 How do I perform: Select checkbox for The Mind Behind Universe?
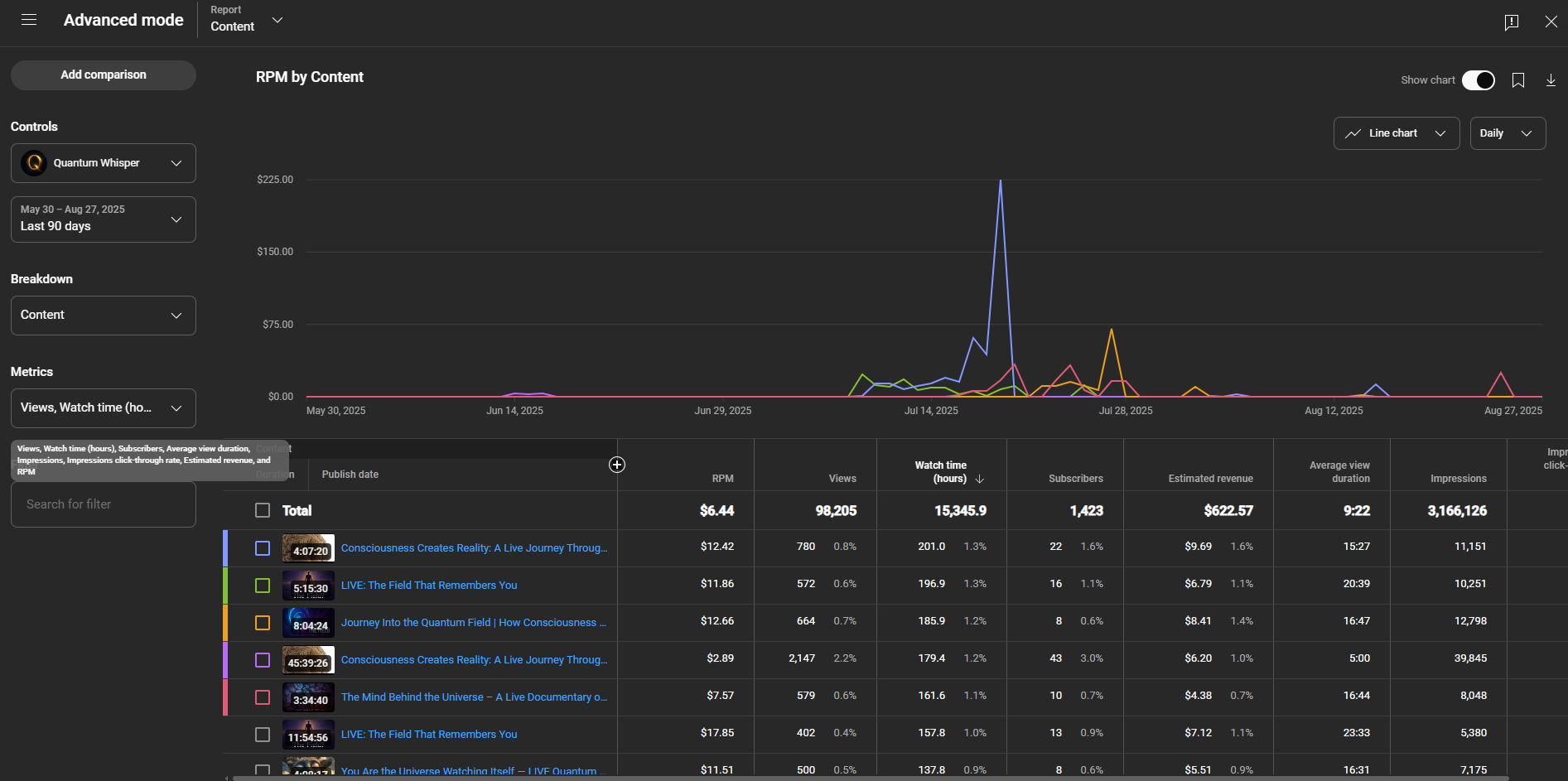coord(263,697)
